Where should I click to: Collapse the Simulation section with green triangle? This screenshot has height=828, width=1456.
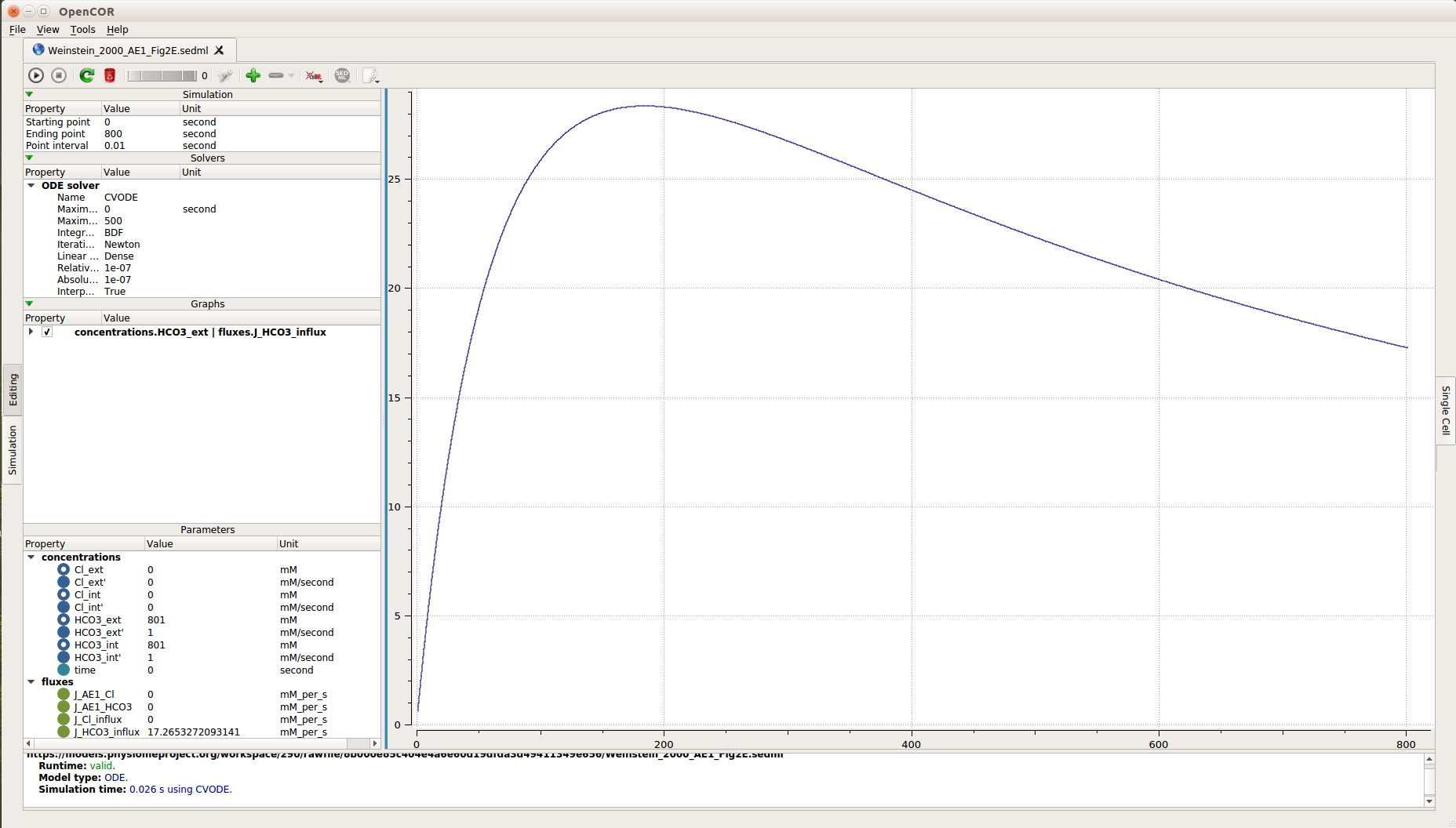pyautogui.click(x=30, y=94)
